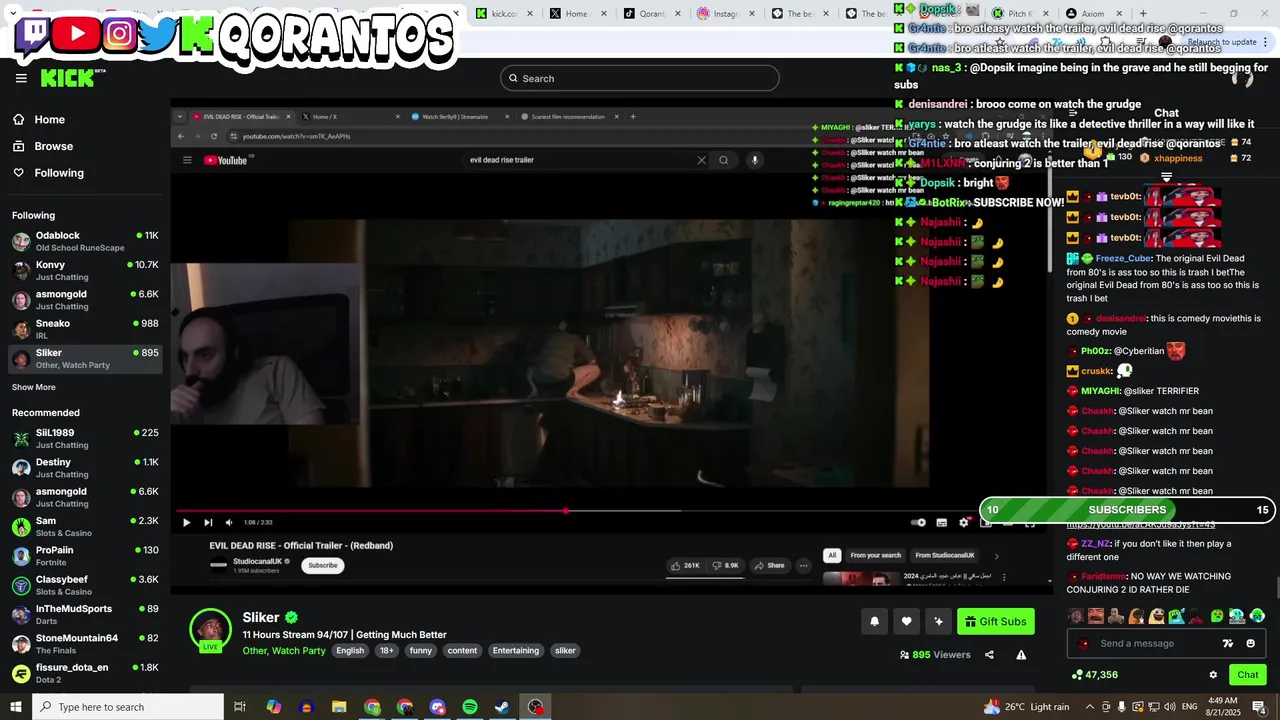
Task: Expand Show More under Following
Action: coord(34,387)
